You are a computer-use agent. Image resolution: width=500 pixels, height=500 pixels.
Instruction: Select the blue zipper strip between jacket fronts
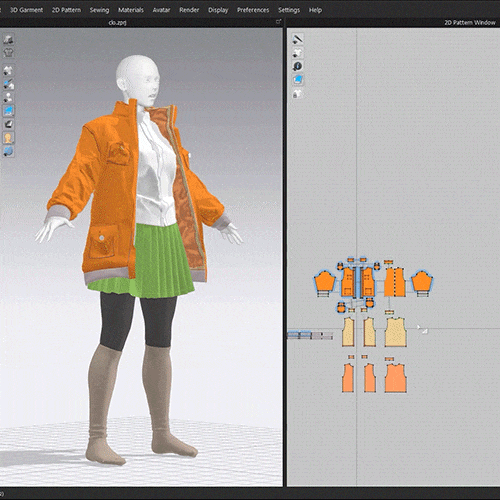pyautogui.click(x=358, y=281)
